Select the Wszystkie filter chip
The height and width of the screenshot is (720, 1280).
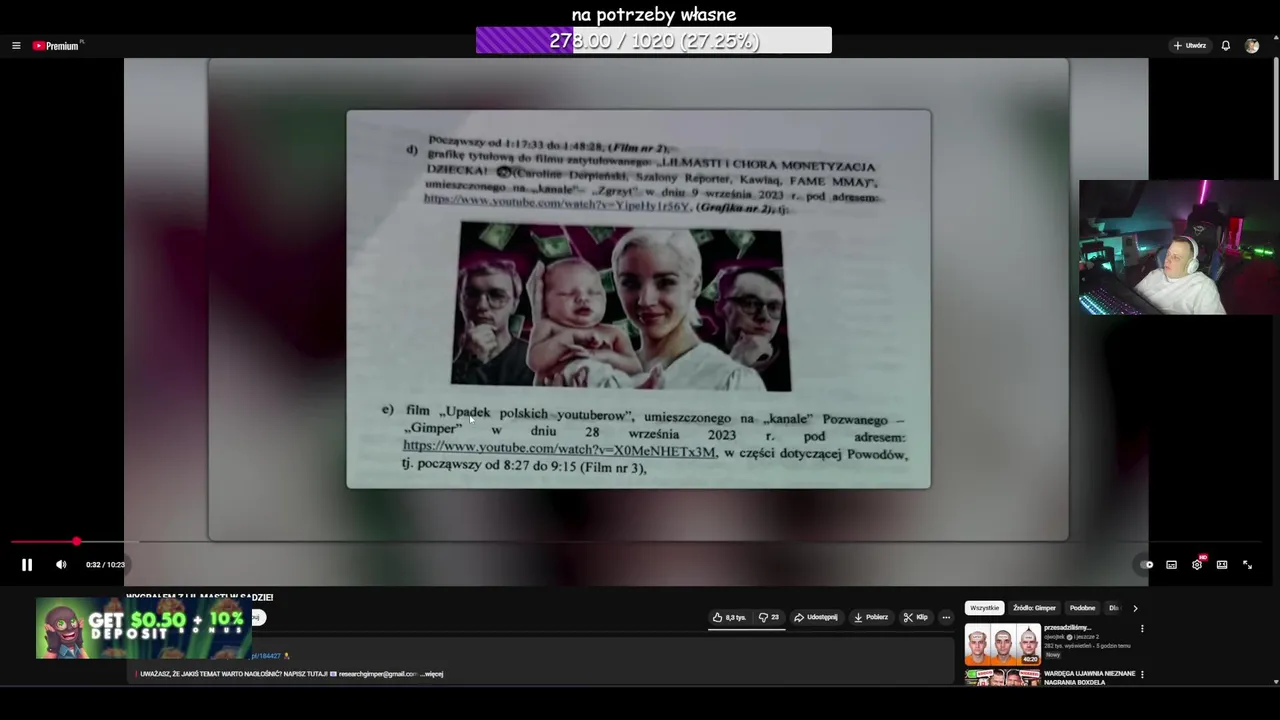click(984, 608)
